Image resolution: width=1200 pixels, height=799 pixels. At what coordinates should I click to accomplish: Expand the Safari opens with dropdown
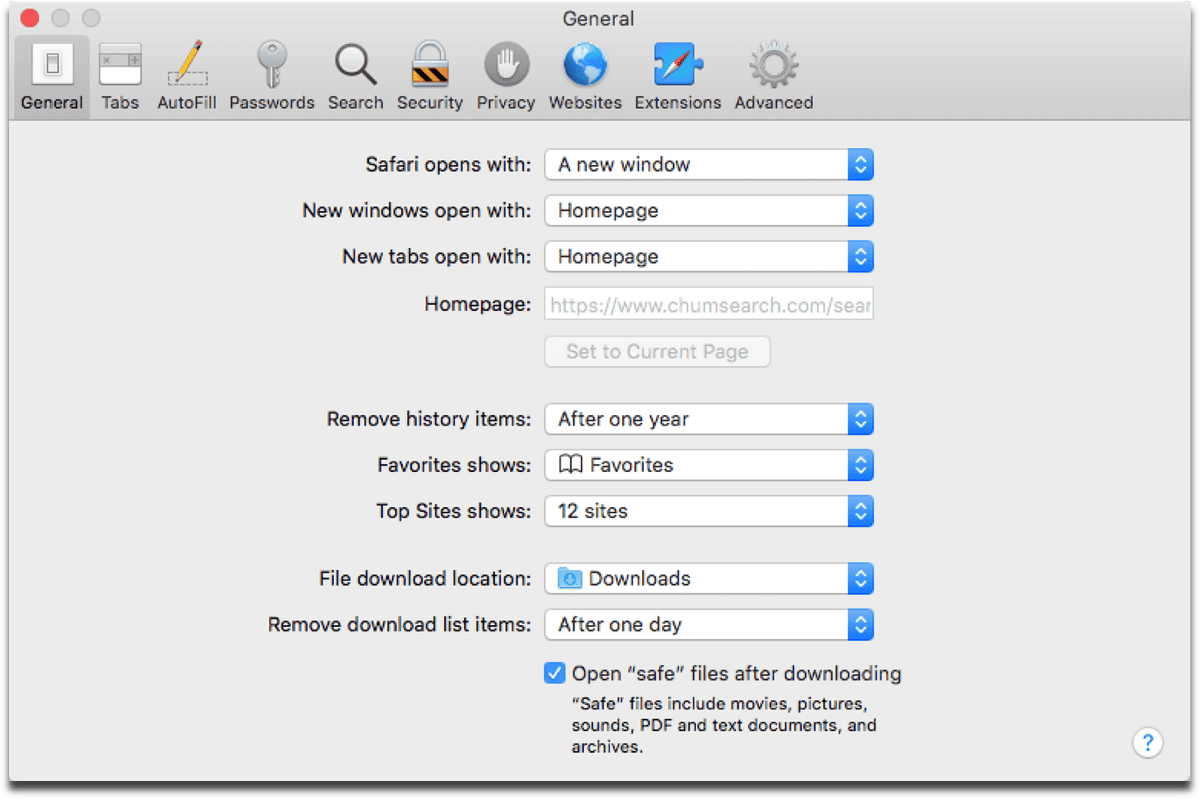(x=708, y=165)
